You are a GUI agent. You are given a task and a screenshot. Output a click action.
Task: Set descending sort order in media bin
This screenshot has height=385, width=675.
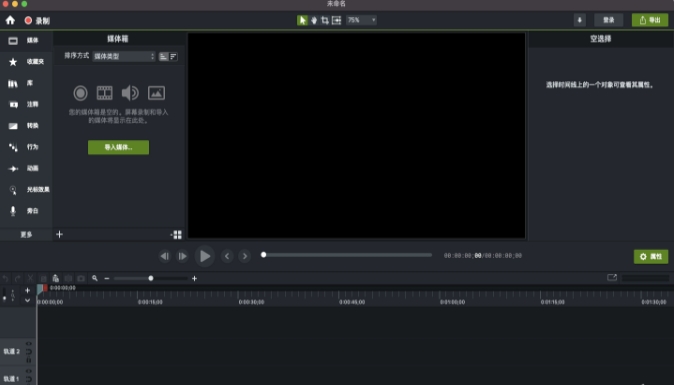click(x=173, y=56)
